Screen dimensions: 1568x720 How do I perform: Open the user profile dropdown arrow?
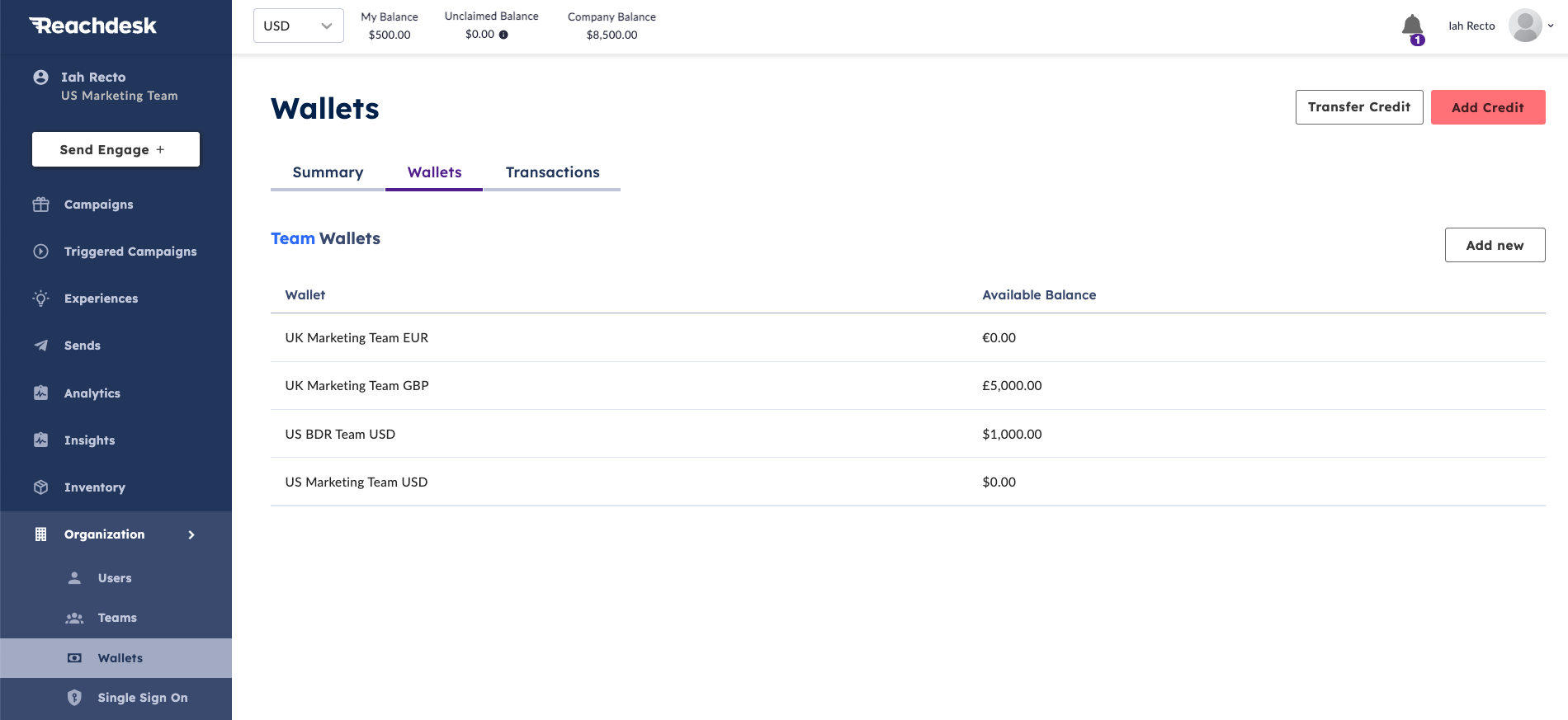[x=1551, y=26]
